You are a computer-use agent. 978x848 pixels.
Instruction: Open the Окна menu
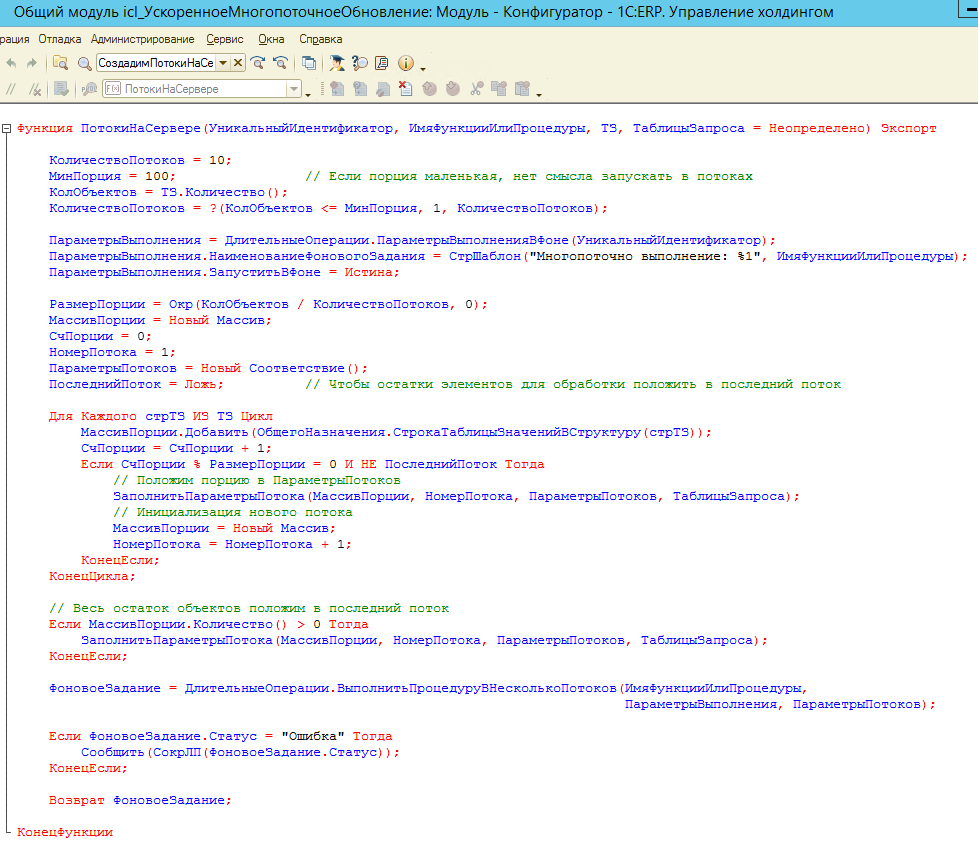(271, 39)
